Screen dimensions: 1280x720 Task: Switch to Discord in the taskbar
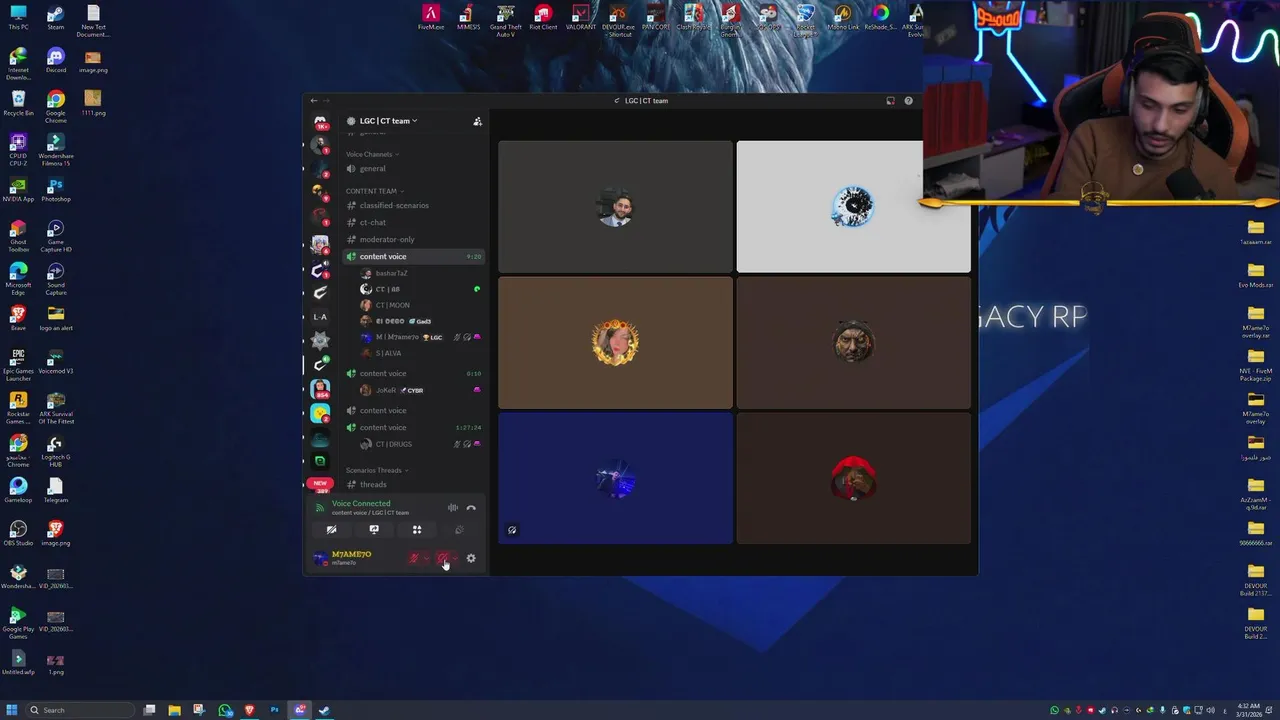(x=300, y=710)
